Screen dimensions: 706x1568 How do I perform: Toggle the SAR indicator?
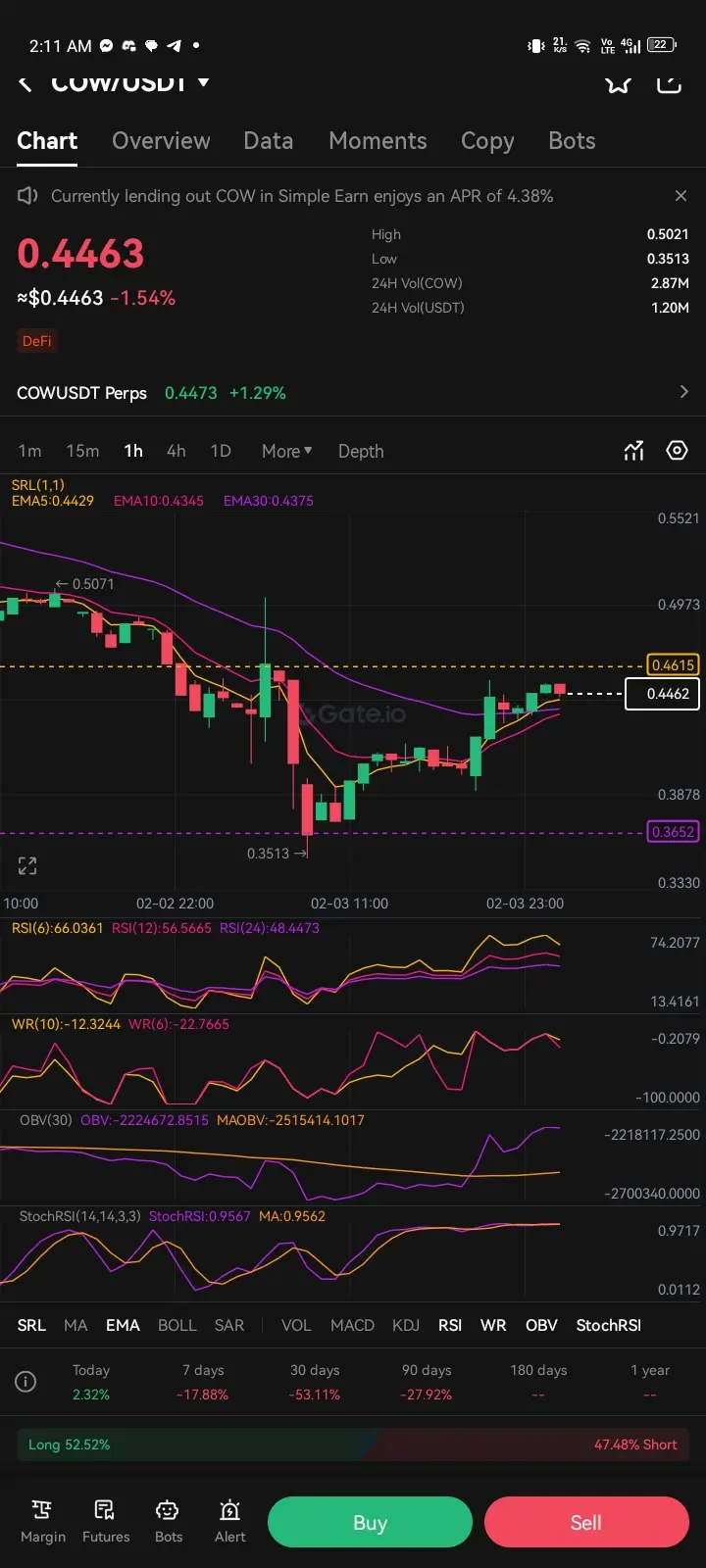(x=229, y=1325)
